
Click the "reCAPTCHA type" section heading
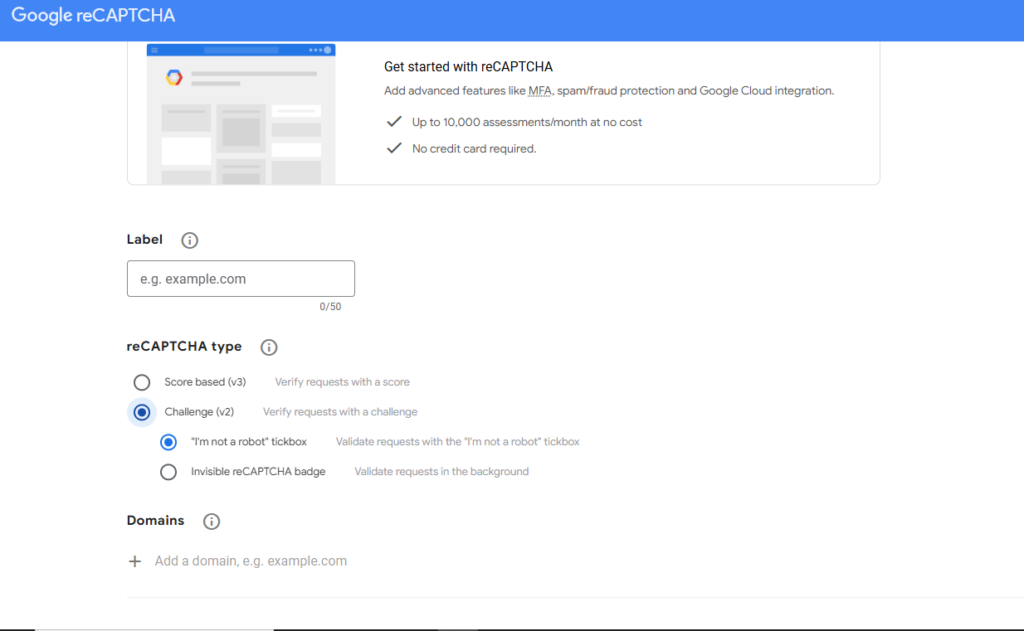[184, 347]
